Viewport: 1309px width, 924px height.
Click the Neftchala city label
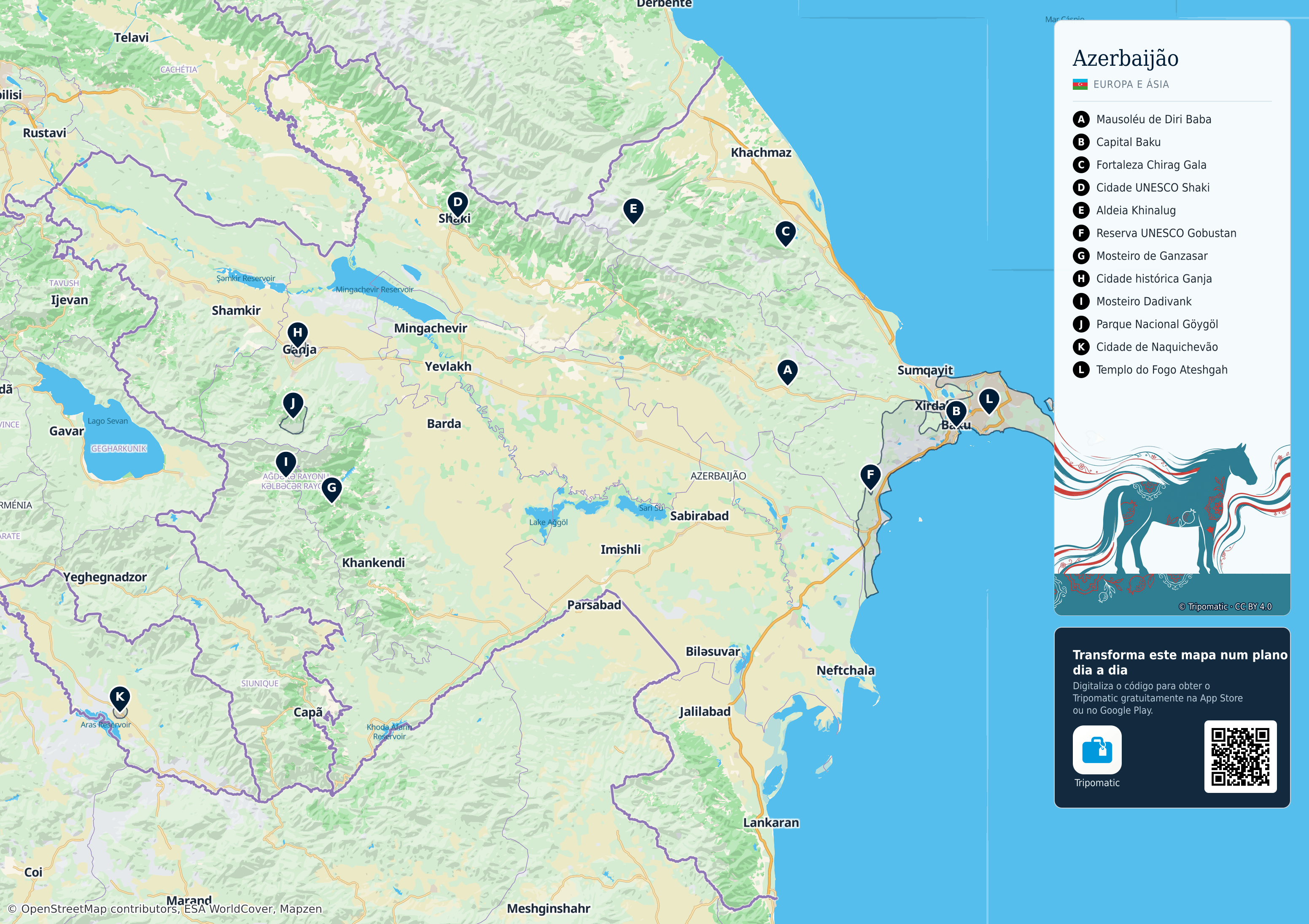pyautogui.click(x=846, y=670)
